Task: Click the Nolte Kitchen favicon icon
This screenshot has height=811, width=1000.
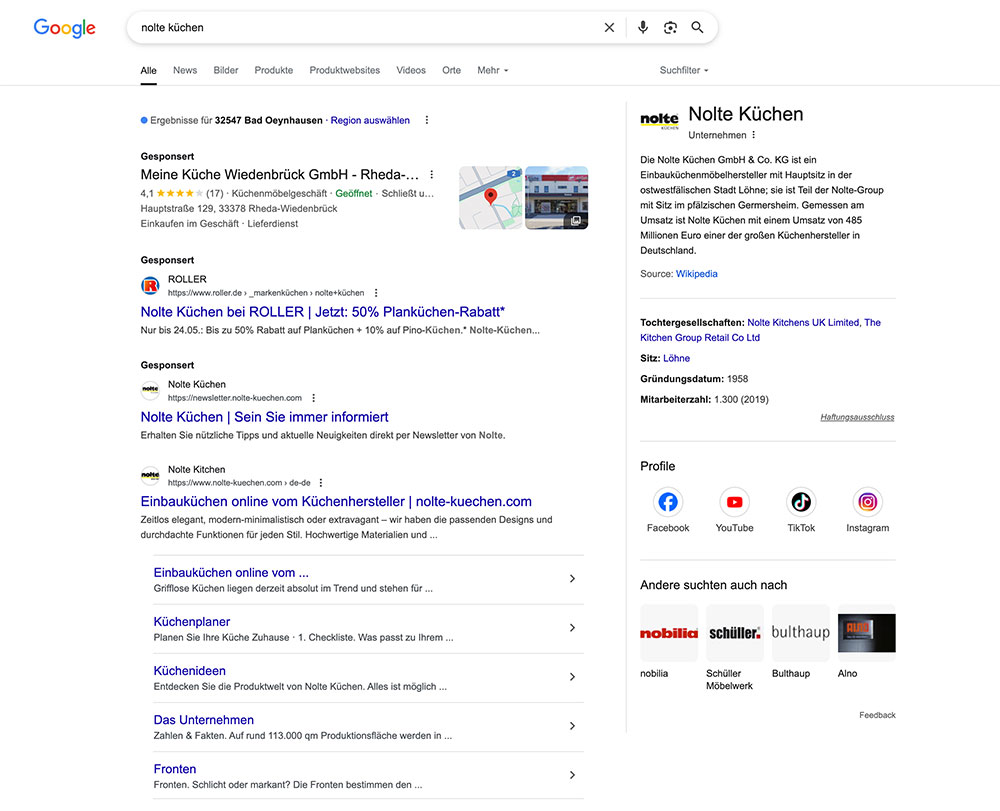Action: [150, 475]
